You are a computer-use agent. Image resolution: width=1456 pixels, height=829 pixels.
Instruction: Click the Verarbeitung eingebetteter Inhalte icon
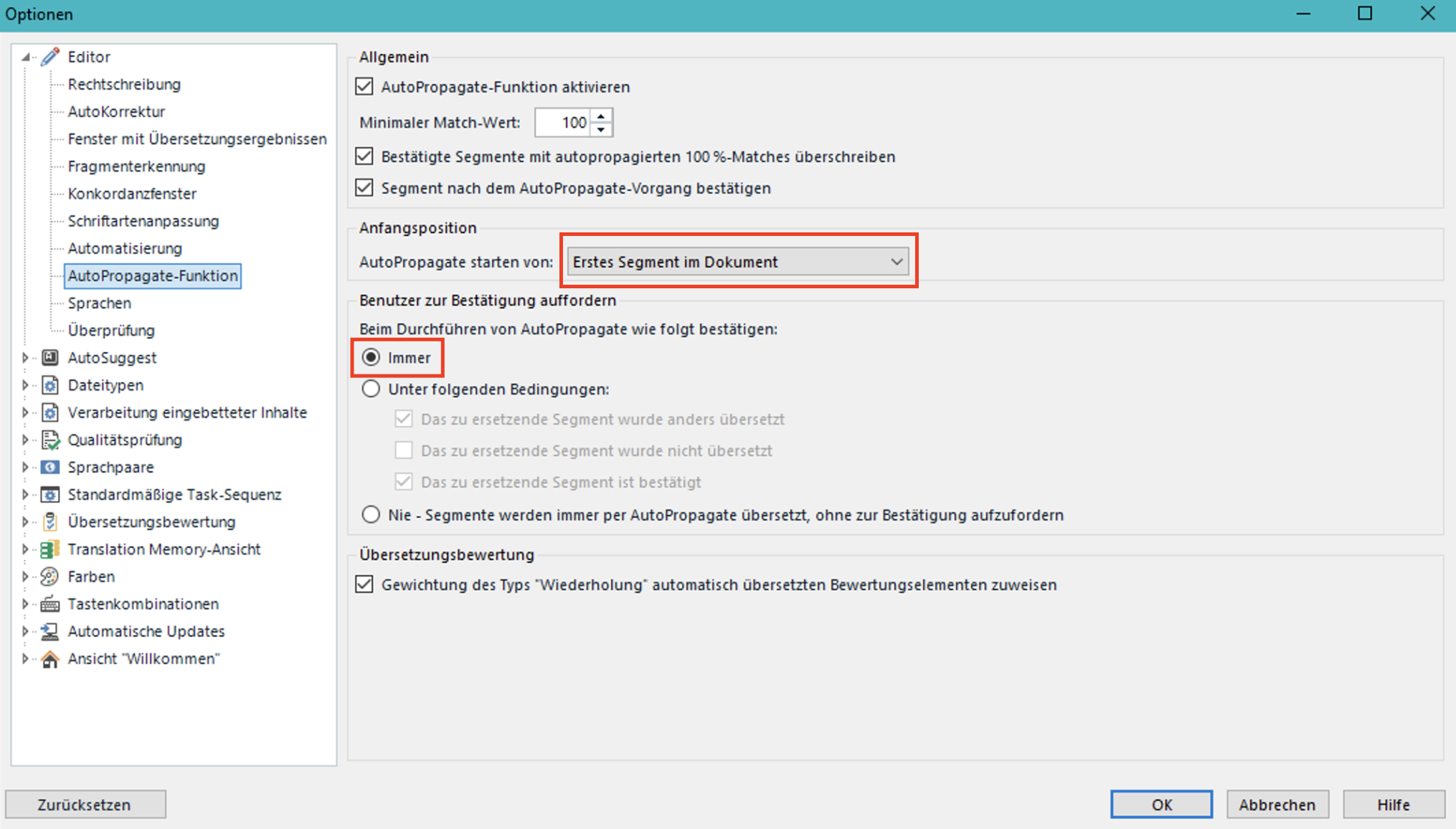(x=49, y=412)
